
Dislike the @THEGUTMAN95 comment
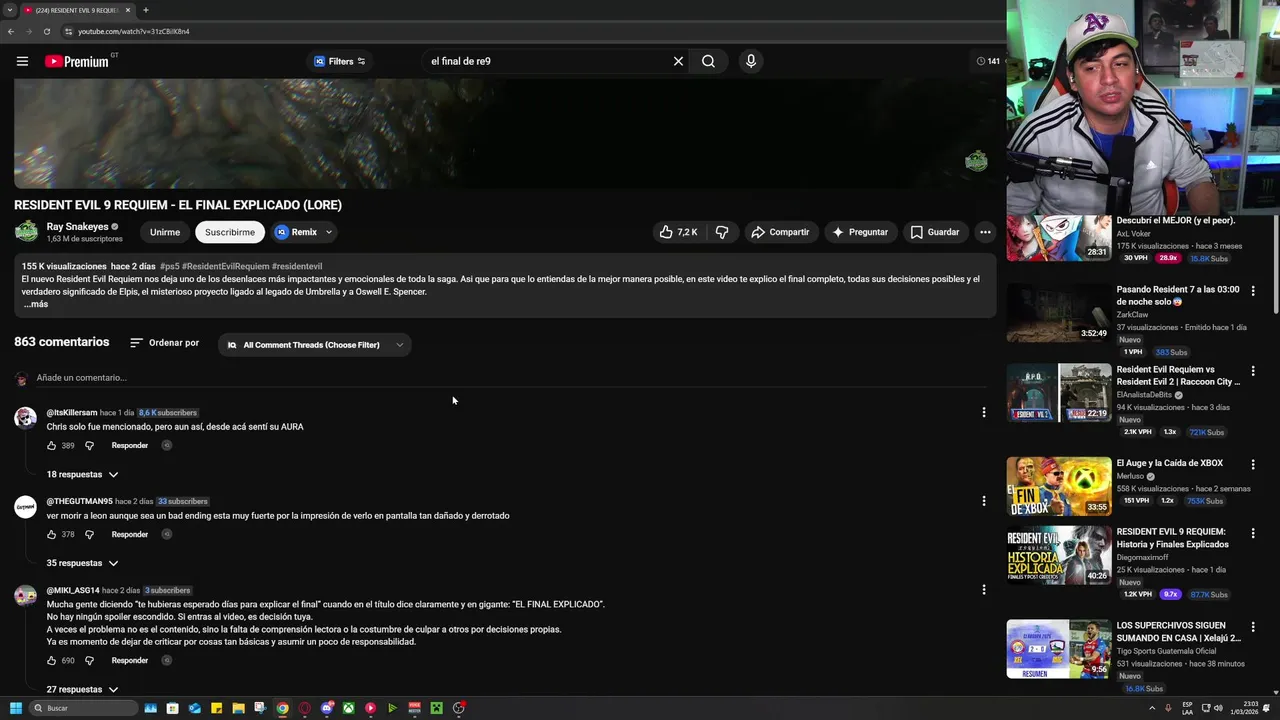click(89, 534)
